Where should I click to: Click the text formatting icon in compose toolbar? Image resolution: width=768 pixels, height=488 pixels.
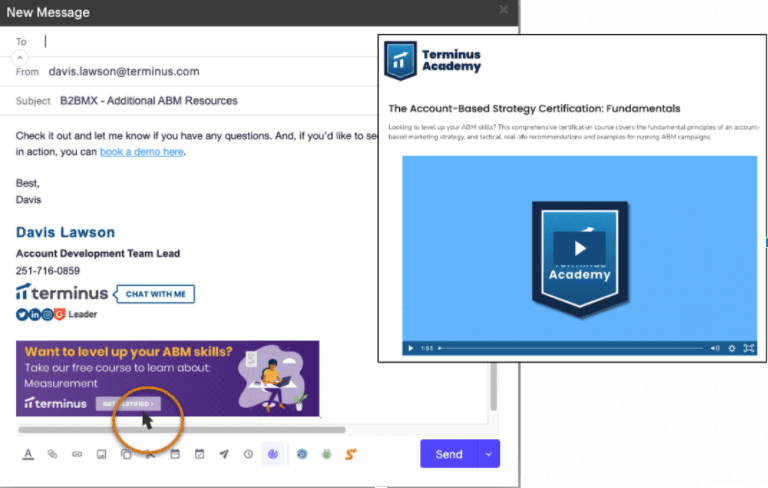(x=28, y=454)
